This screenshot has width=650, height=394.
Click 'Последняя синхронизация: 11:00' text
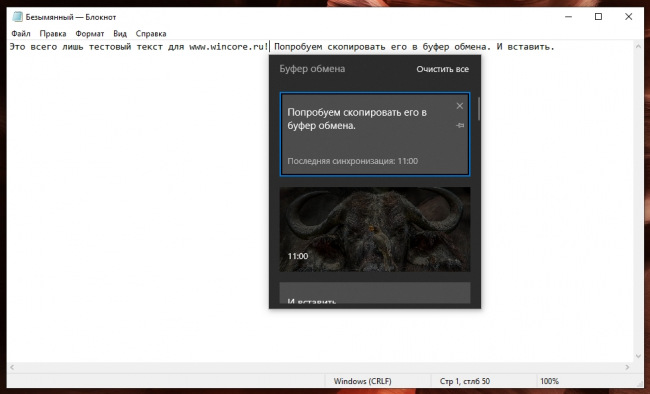[353, 161]
